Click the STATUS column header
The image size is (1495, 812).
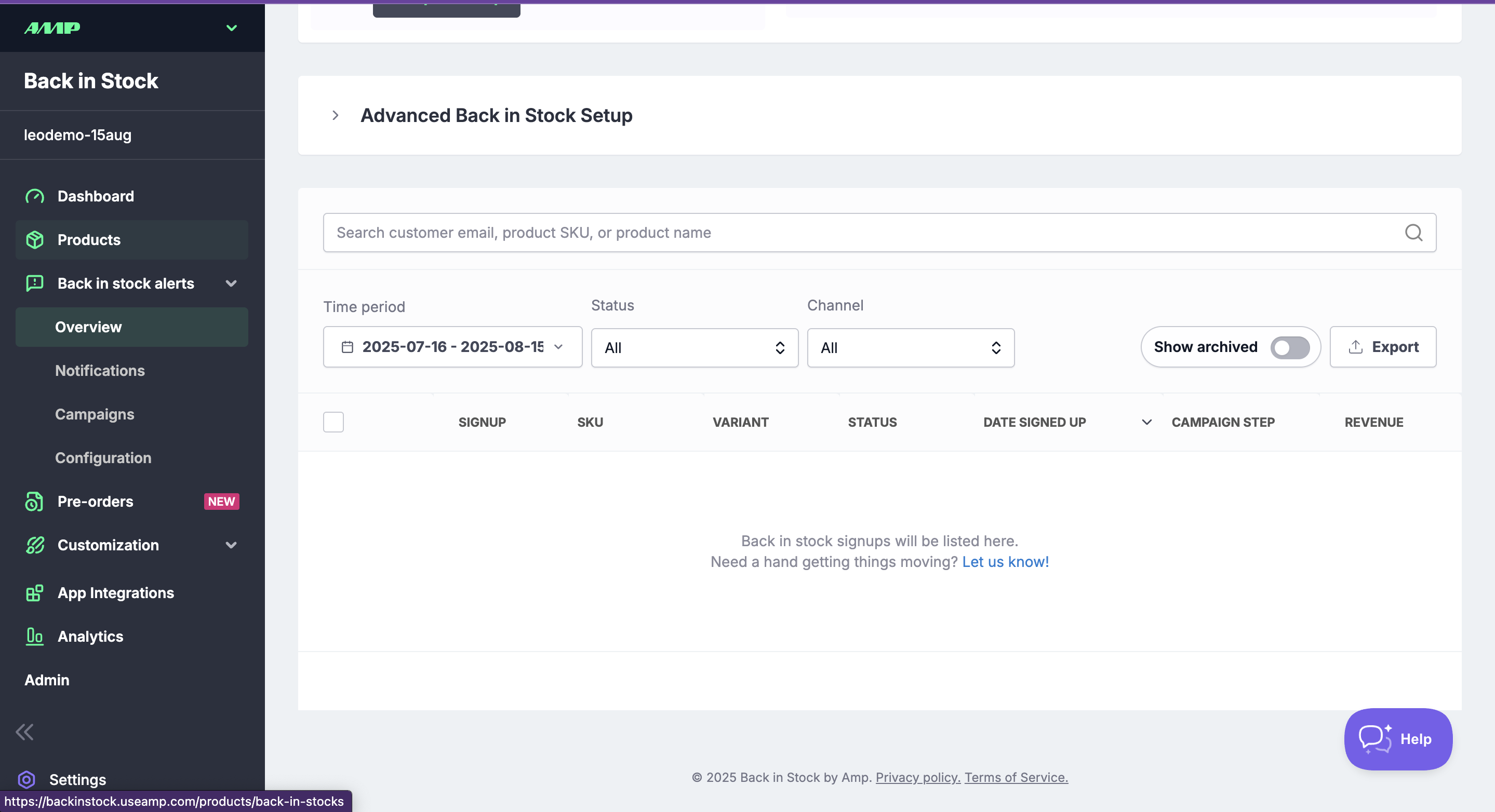[x=872, y=422]
